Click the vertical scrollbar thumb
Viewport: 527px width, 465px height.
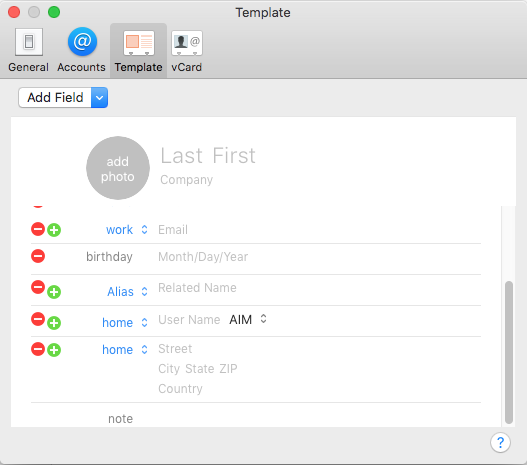(x=509, y=352)
